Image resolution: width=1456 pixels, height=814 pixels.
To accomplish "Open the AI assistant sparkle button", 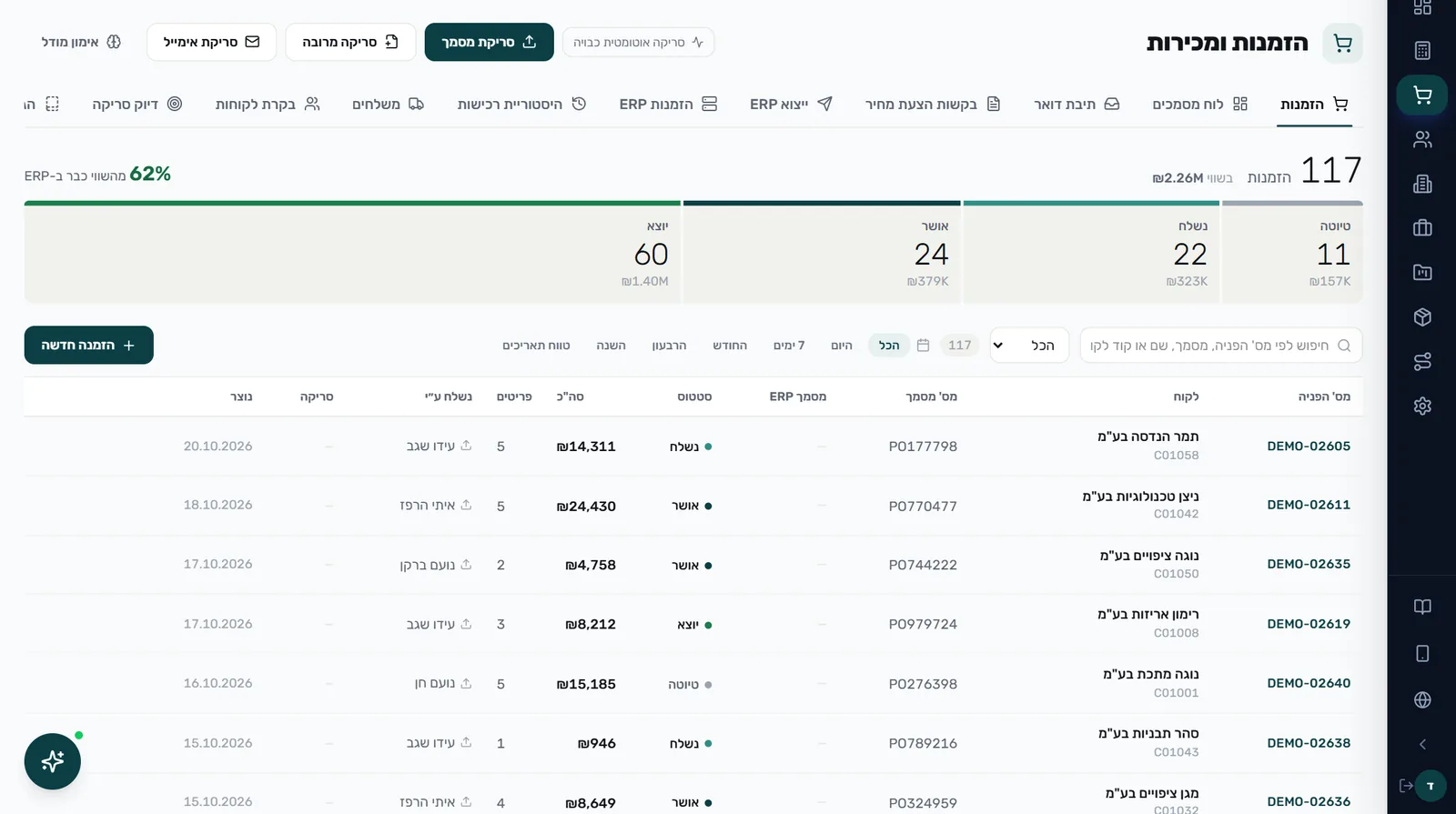I will click(x=53, y=761).
